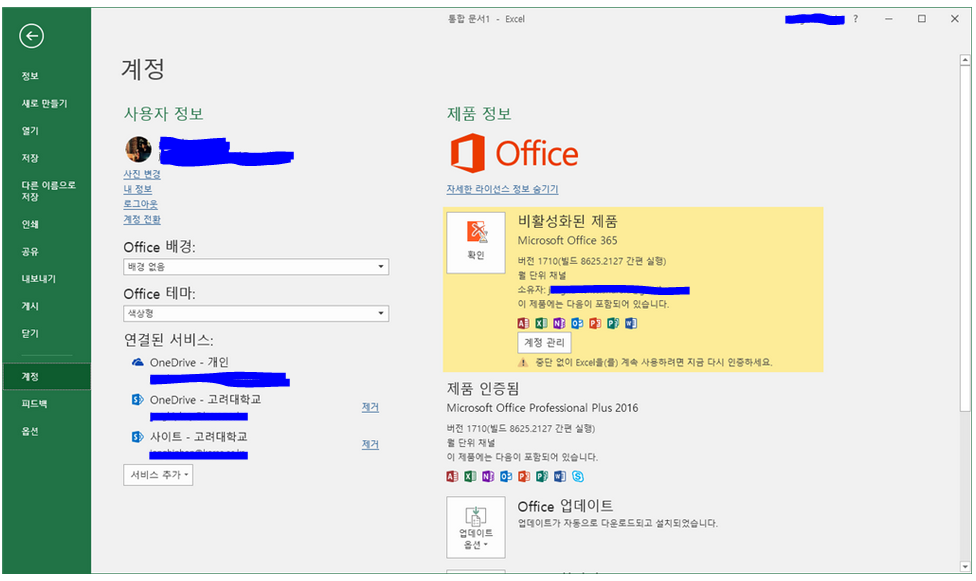
Task: Select 새로 만들기 in the sidebar
Action: (x=44, y=103)
